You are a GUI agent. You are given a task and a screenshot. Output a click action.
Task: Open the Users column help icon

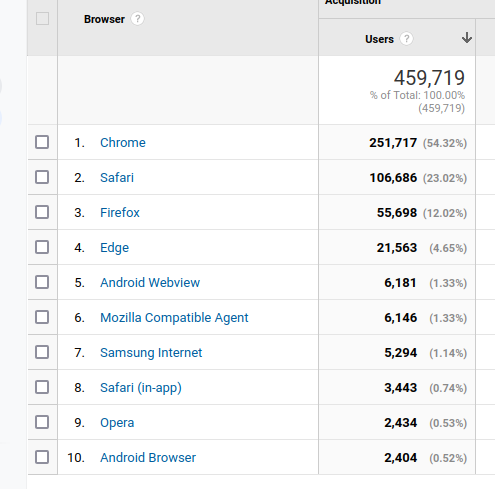pos(406,39)
